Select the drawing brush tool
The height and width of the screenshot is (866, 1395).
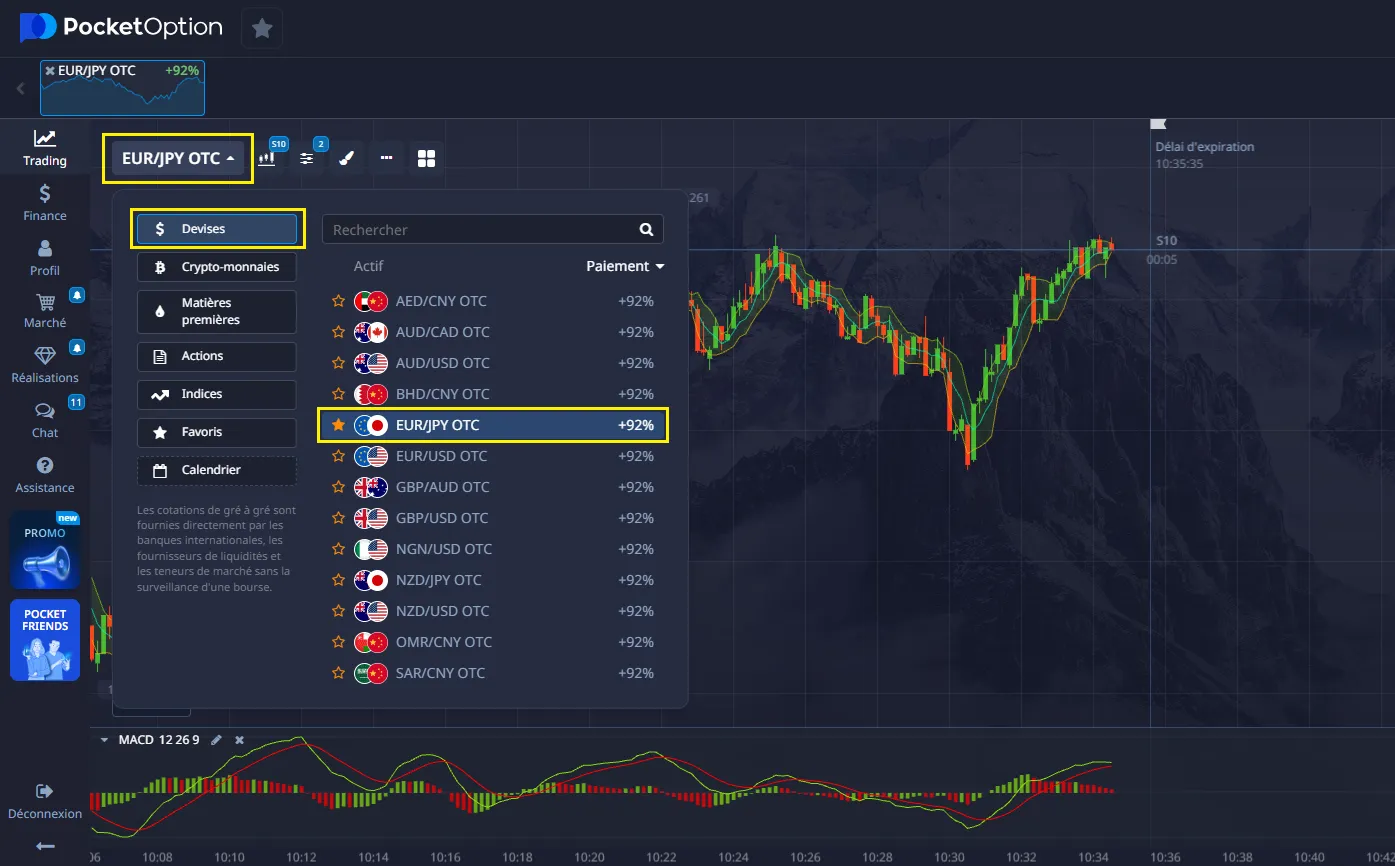pos(346,158)
